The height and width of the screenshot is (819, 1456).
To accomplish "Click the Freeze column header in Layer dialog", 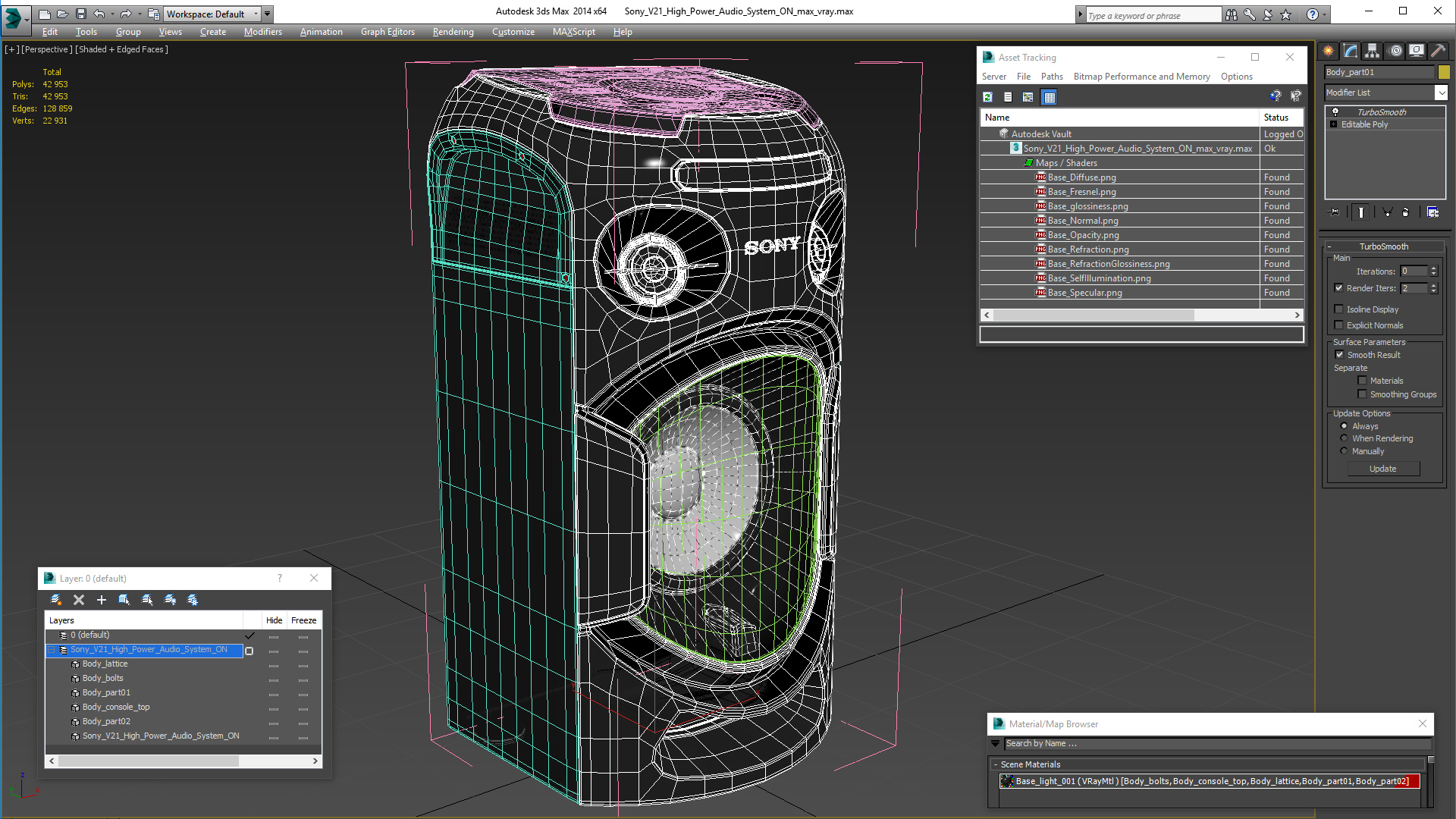I will pyautogui.click(x=303, y=620).
